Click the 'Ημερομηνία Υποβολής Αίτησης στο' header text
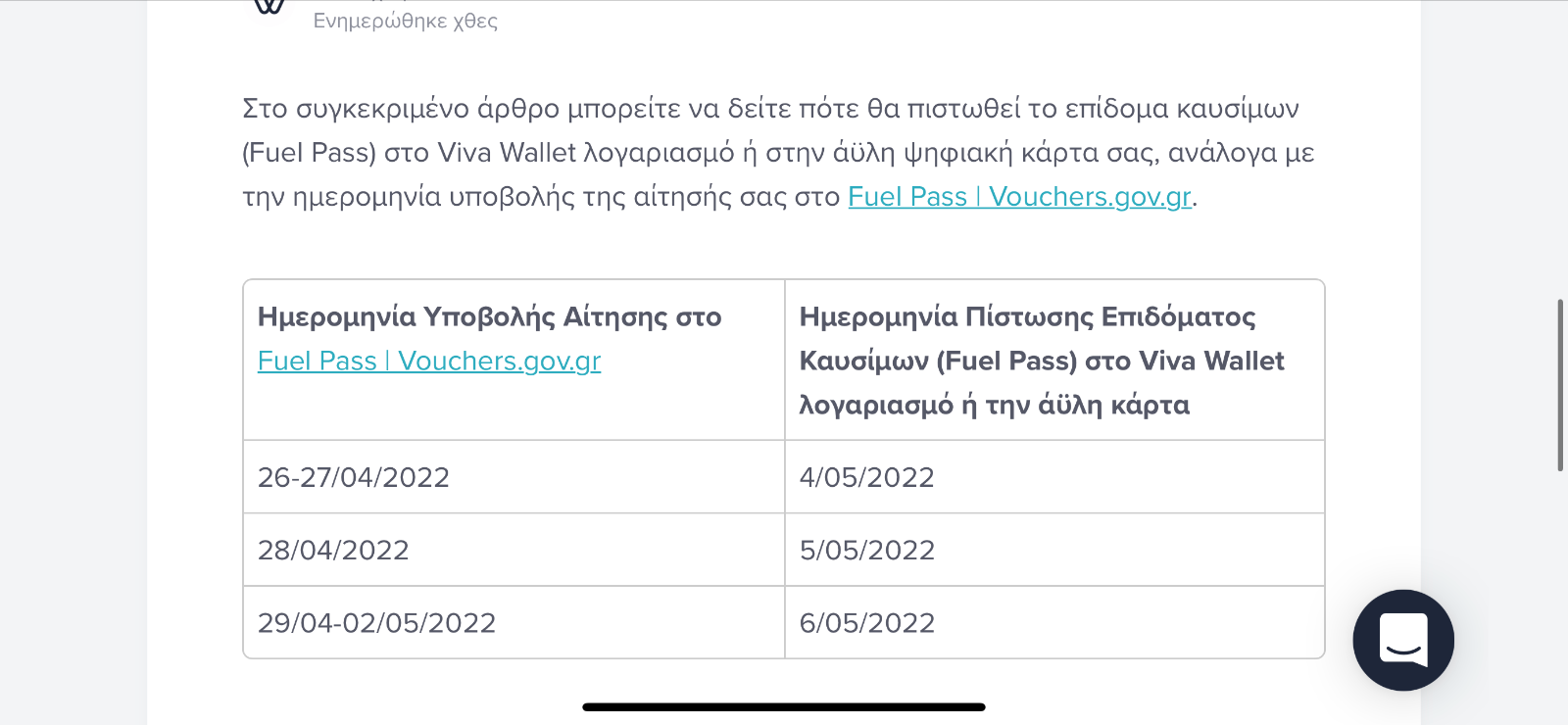This screenshot has width=1568, height=725. click(490, 316)
